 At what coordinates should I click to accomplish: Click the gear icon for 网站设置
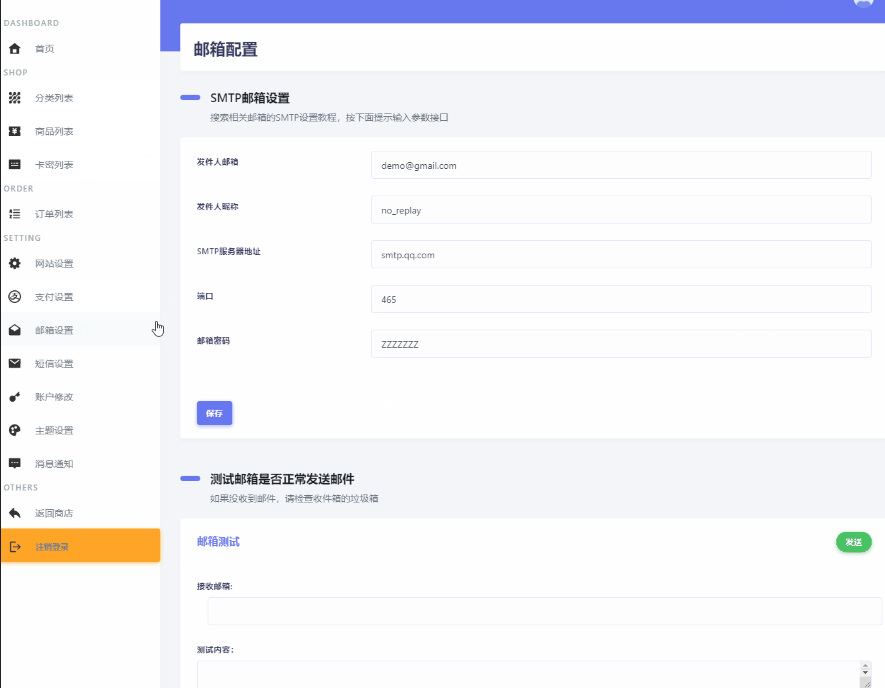tap(15, 263)
